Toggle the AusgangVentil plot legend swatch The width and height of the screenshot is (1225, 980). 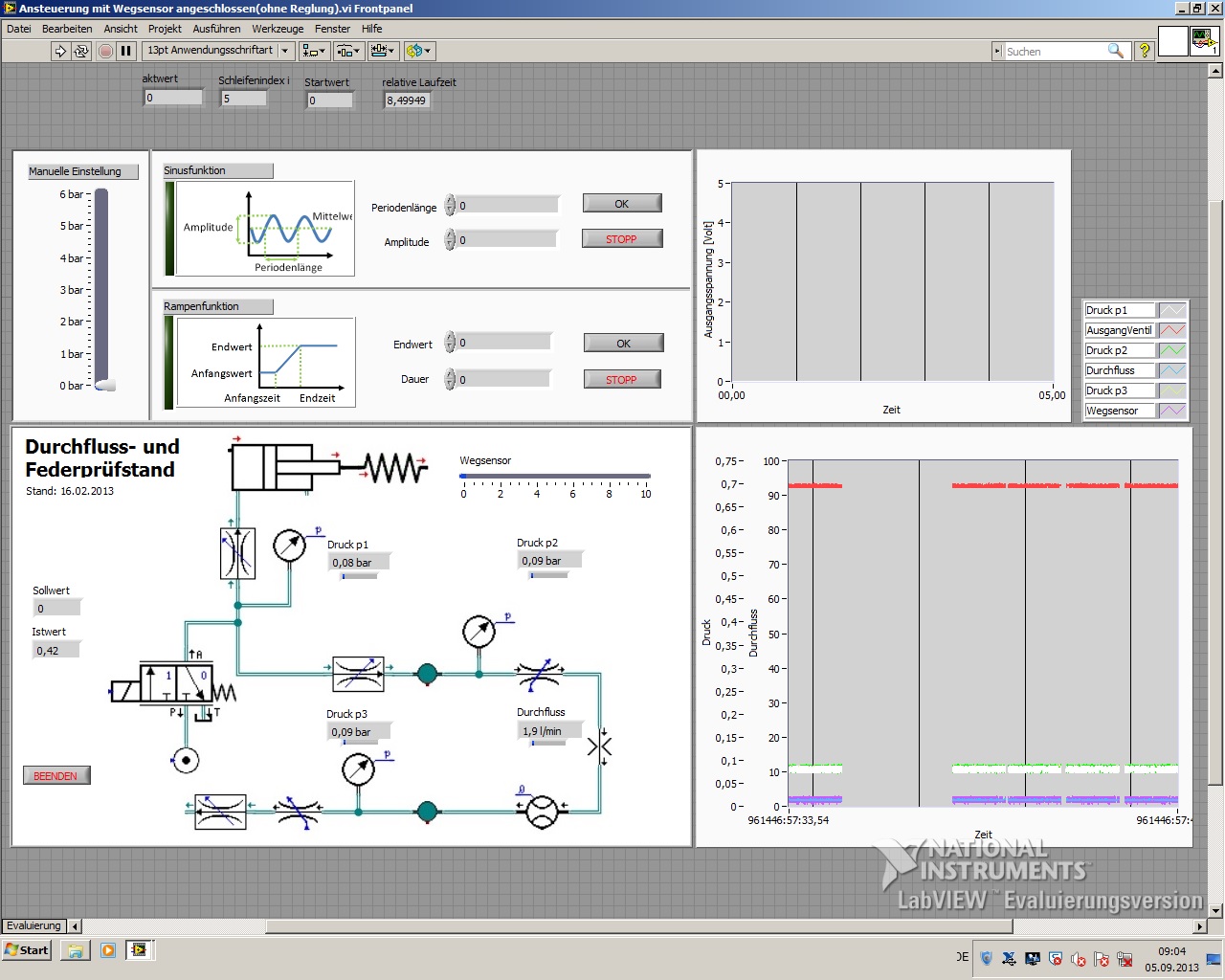point(1172,330)
